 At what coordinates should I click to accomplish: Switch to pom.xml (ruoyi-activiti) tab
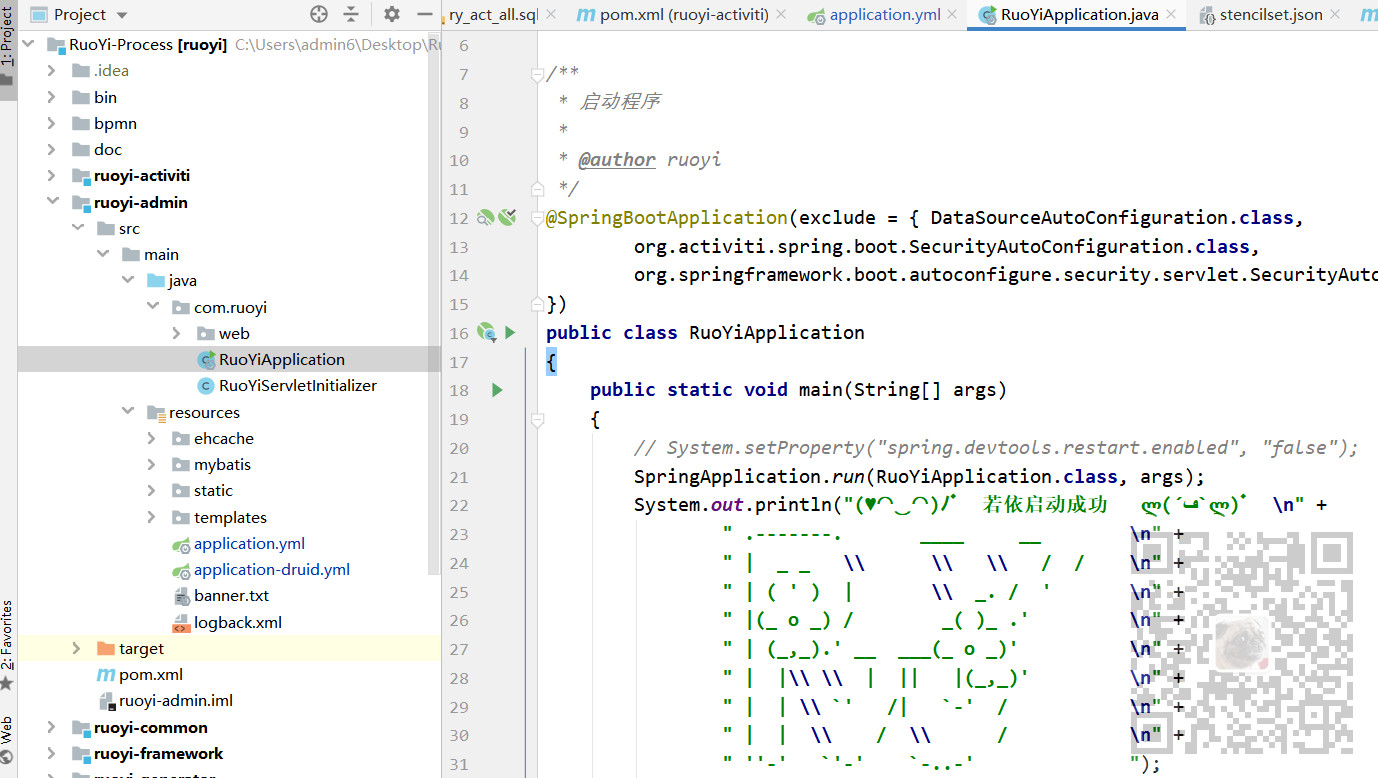[x=673, y=15]
